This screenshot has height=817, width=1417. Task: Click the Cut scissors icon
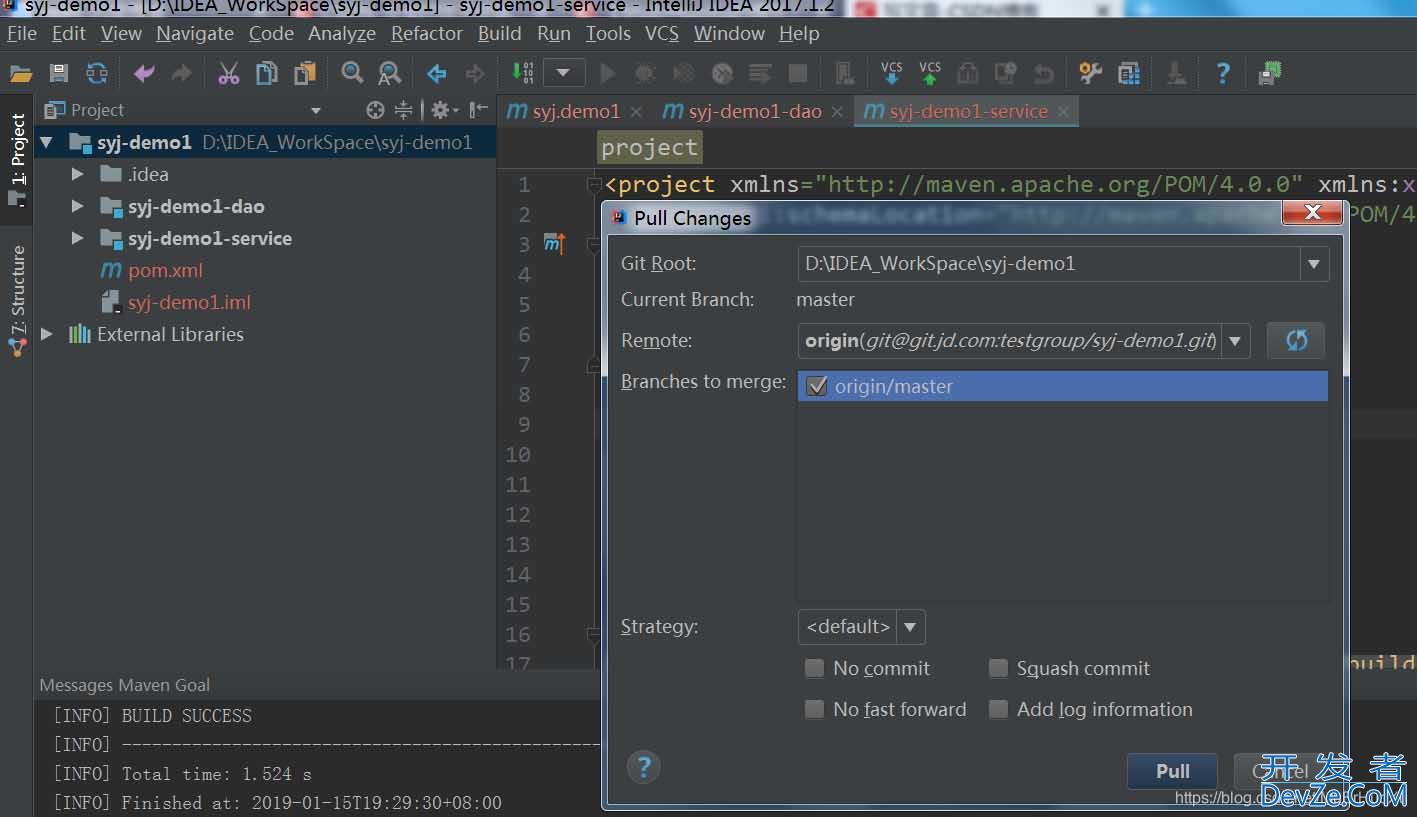pos(229,73)
